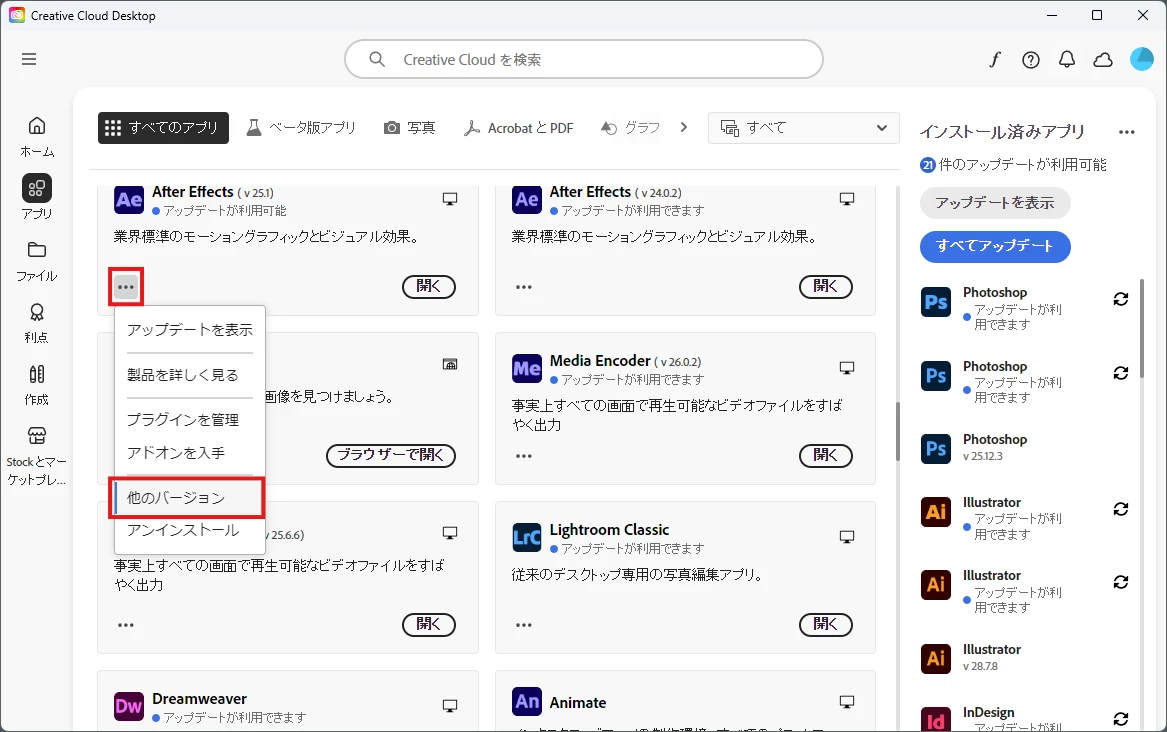This screenshot has width=1167, height=732.
Task: Click the Media Encoder v26.0.2 icon
Action: (527, 368)
